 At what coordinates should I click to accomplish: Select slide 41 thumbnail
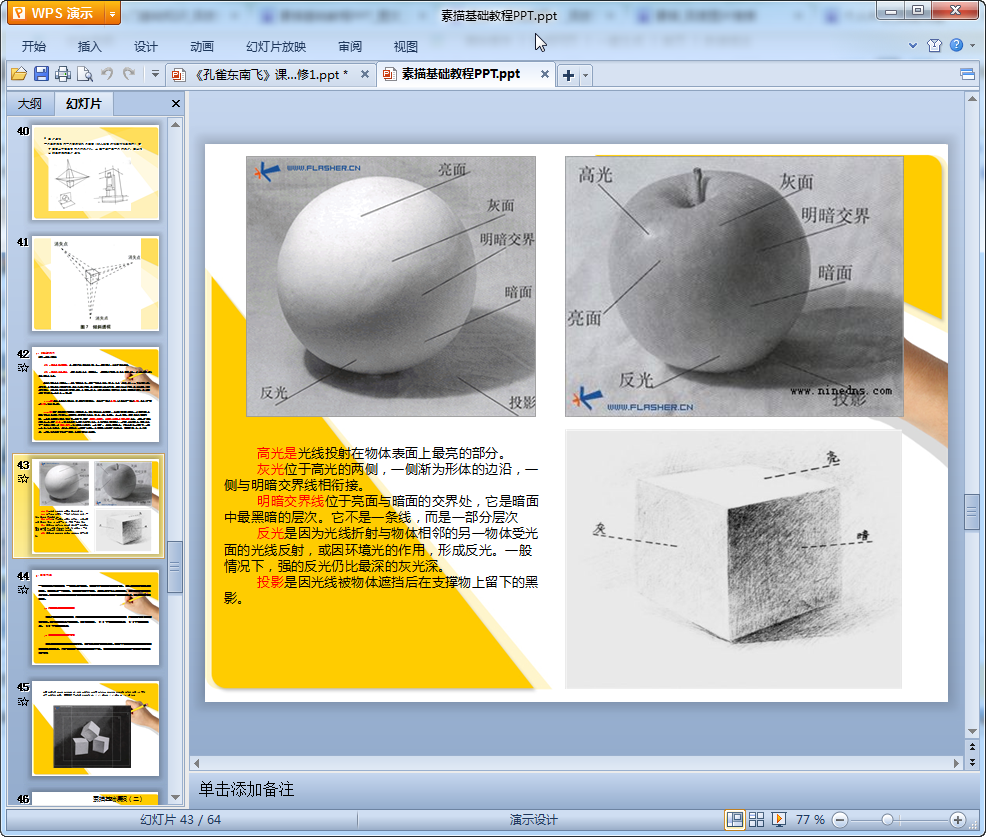(x=96, y=284)
